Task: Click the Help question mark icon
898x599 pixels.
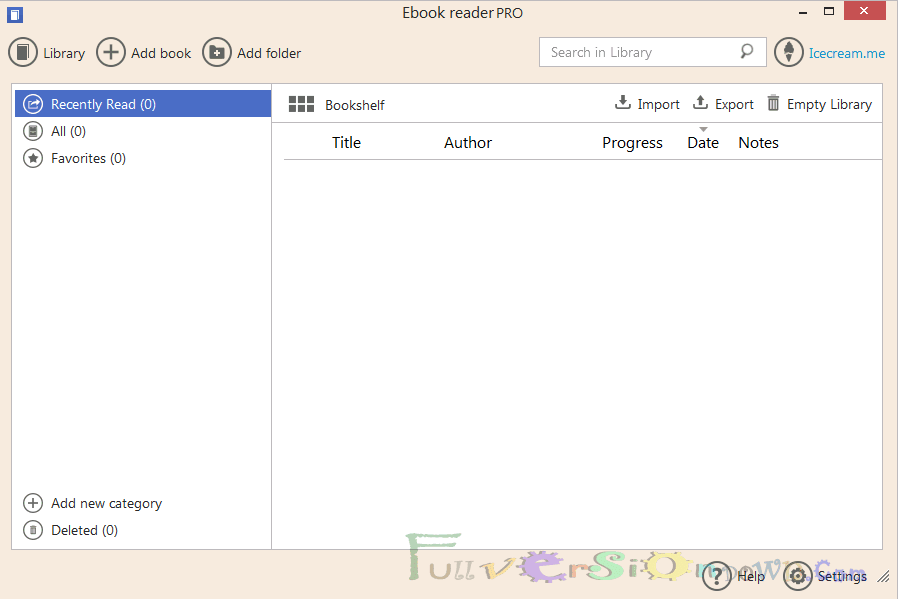Action: click(x=716, y=576)
